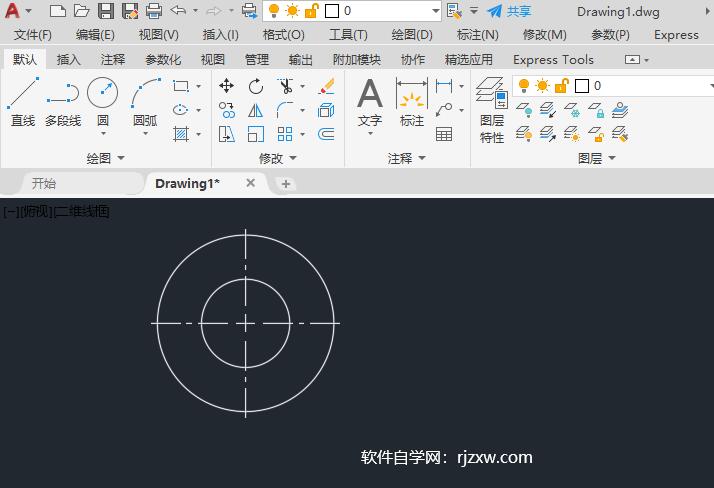Image resolution: width=714 pixels, height=488 pixels.
Task: Click color swatch in quick access layer box
Action: pyautogui.click(x=332, y=11)
